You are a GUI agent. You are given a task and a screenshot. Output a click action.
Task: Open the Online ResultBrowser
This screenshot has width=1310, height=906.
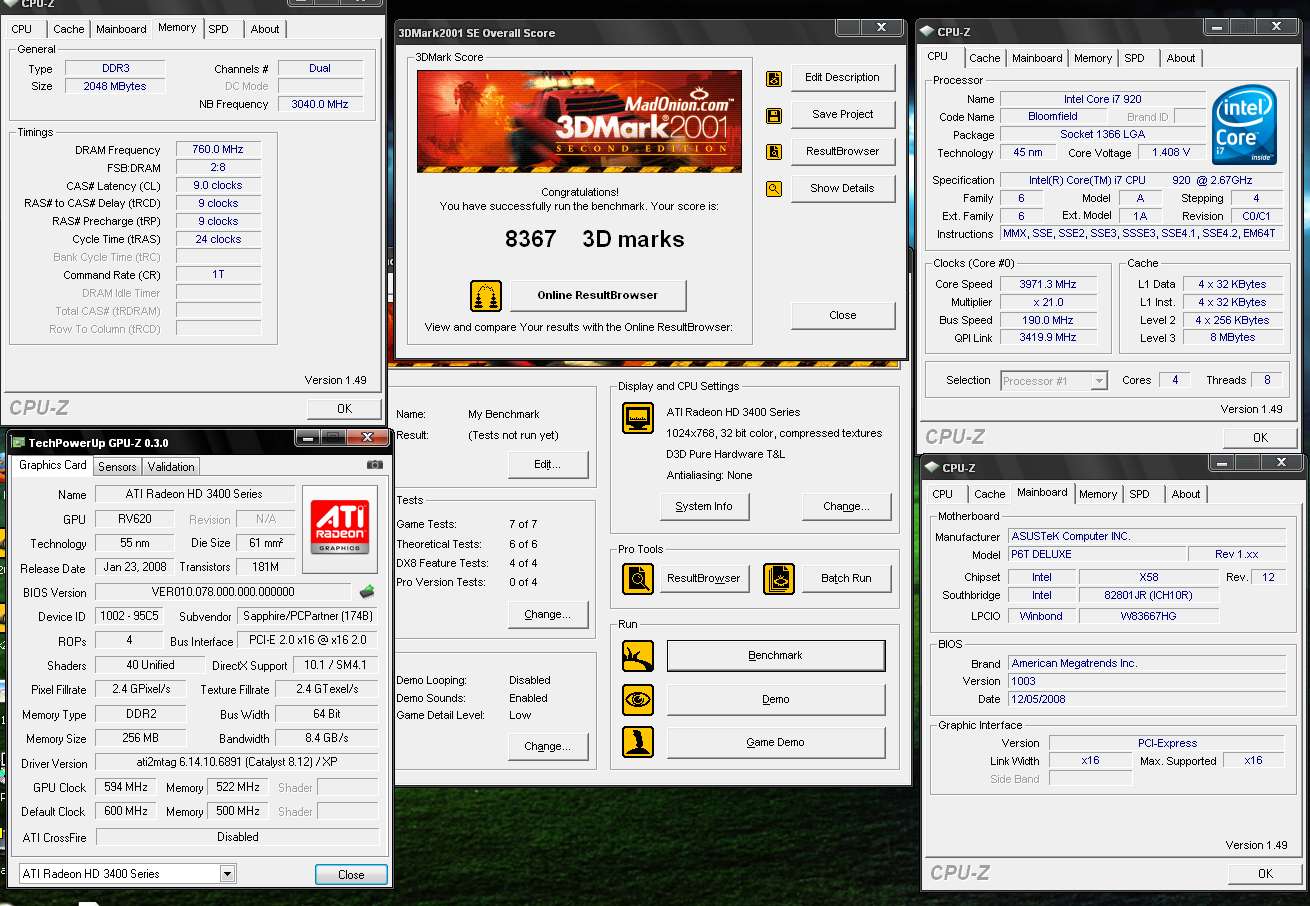pyautogui.click(x=598, y=296)
